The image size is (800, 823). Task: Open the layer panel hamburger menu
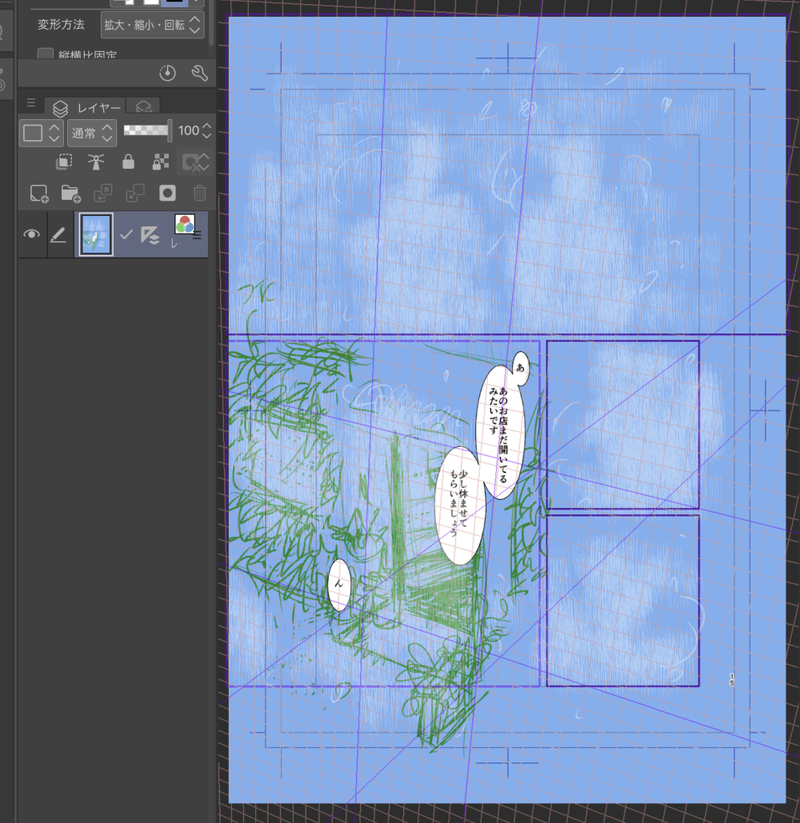pos(31,103)
